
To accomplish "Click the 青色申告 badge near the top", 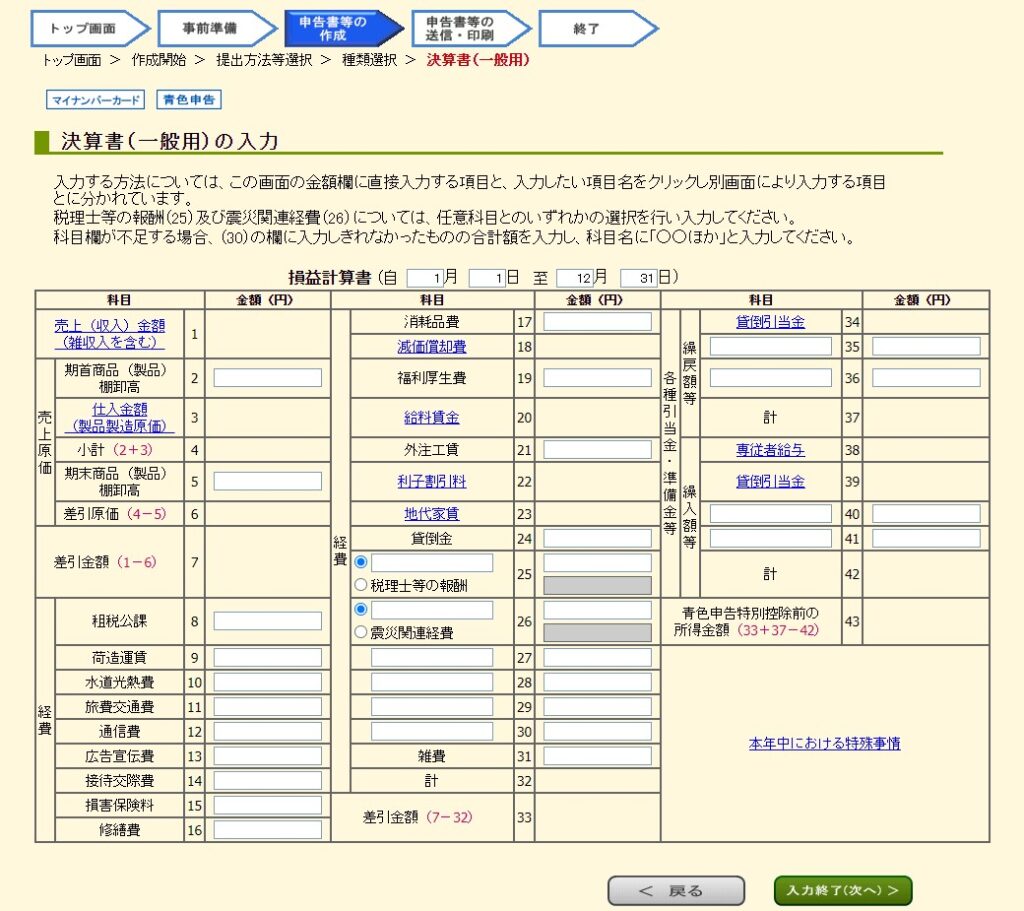I will [188, 99].
